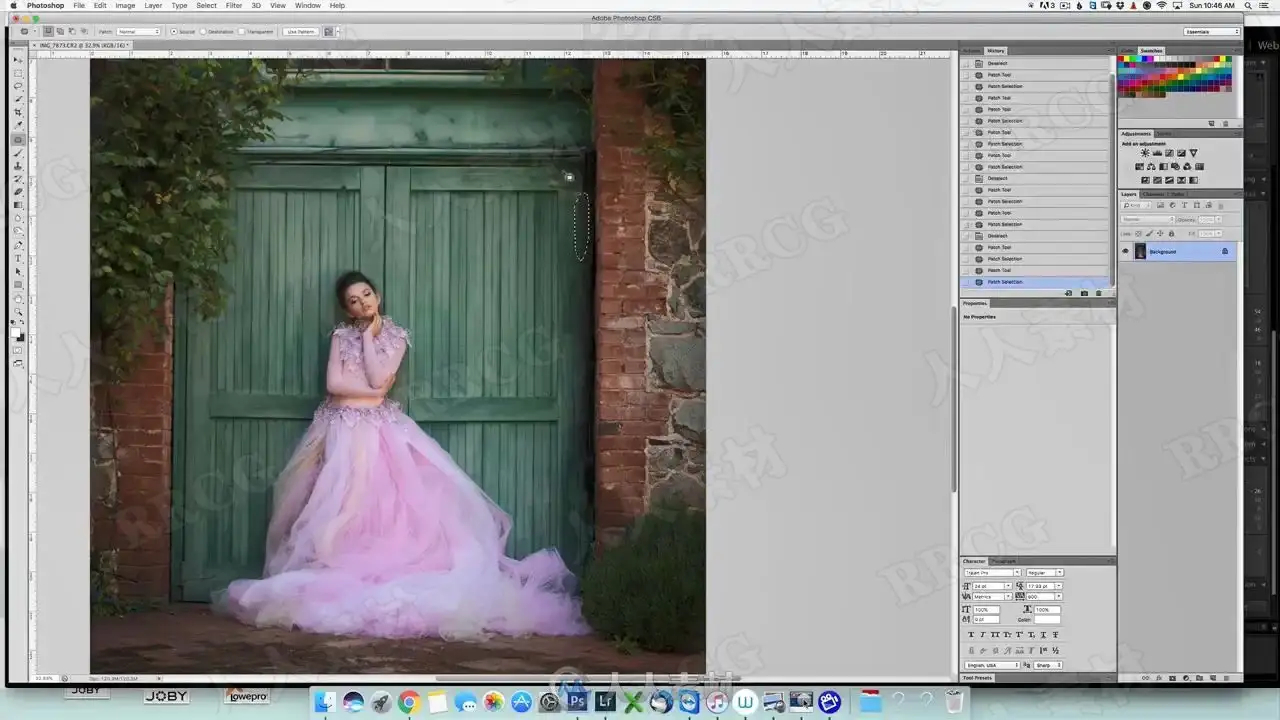Select the Destination radio button

click(205, 31)
